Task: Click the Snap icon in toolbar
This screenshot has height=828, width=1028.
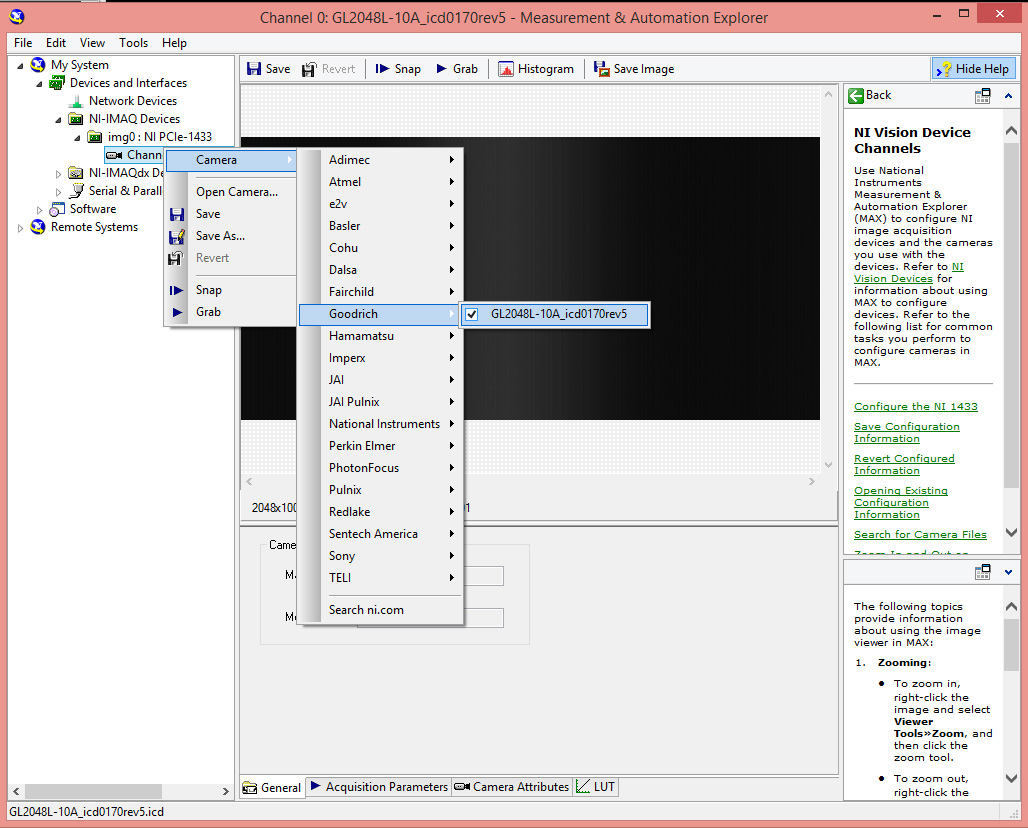Action: 383,69
